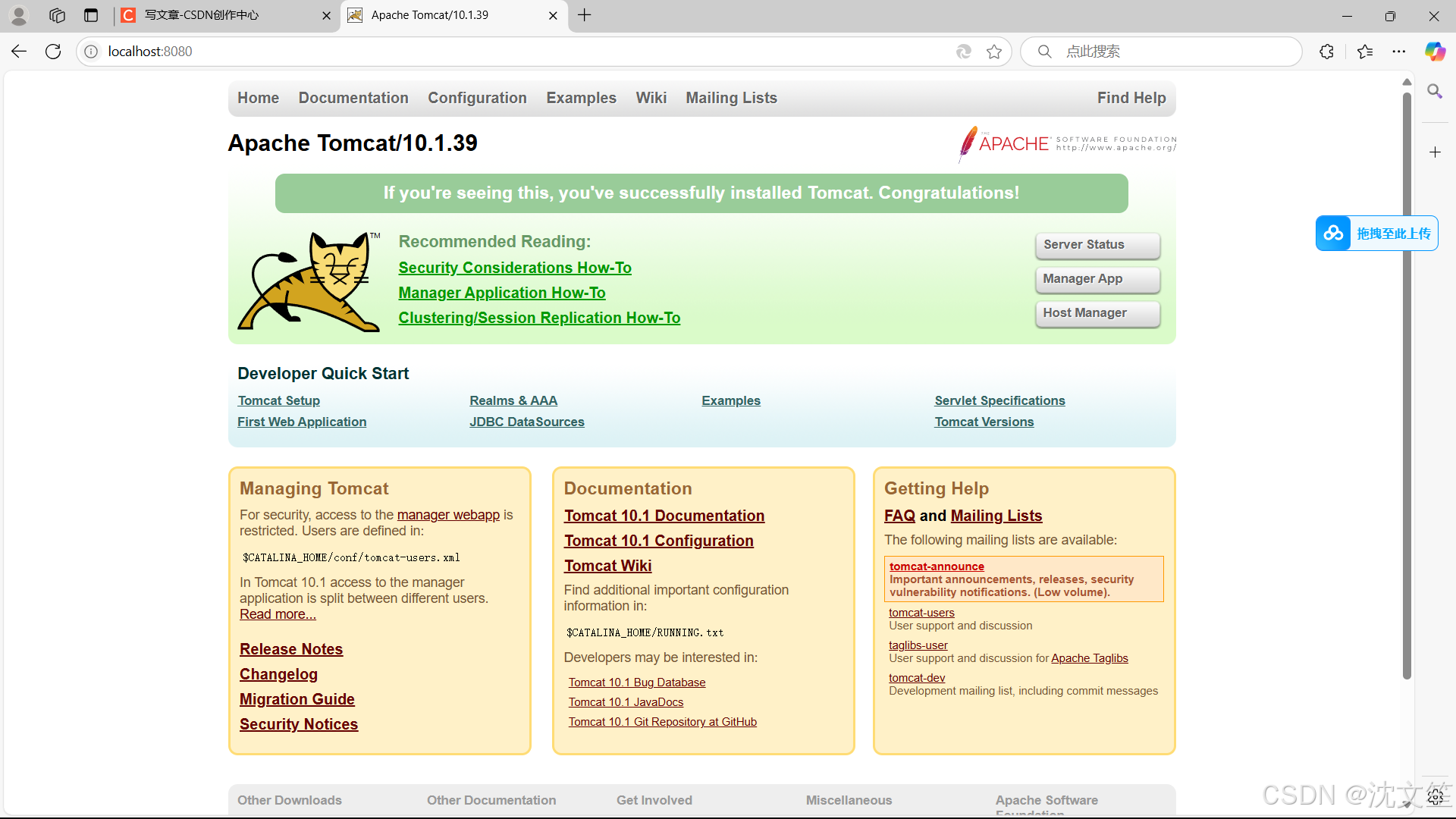The width and height of the screenshot is (1456, 819).
Task: Open the settings and more ellipsis menu
Action: 1399,52
